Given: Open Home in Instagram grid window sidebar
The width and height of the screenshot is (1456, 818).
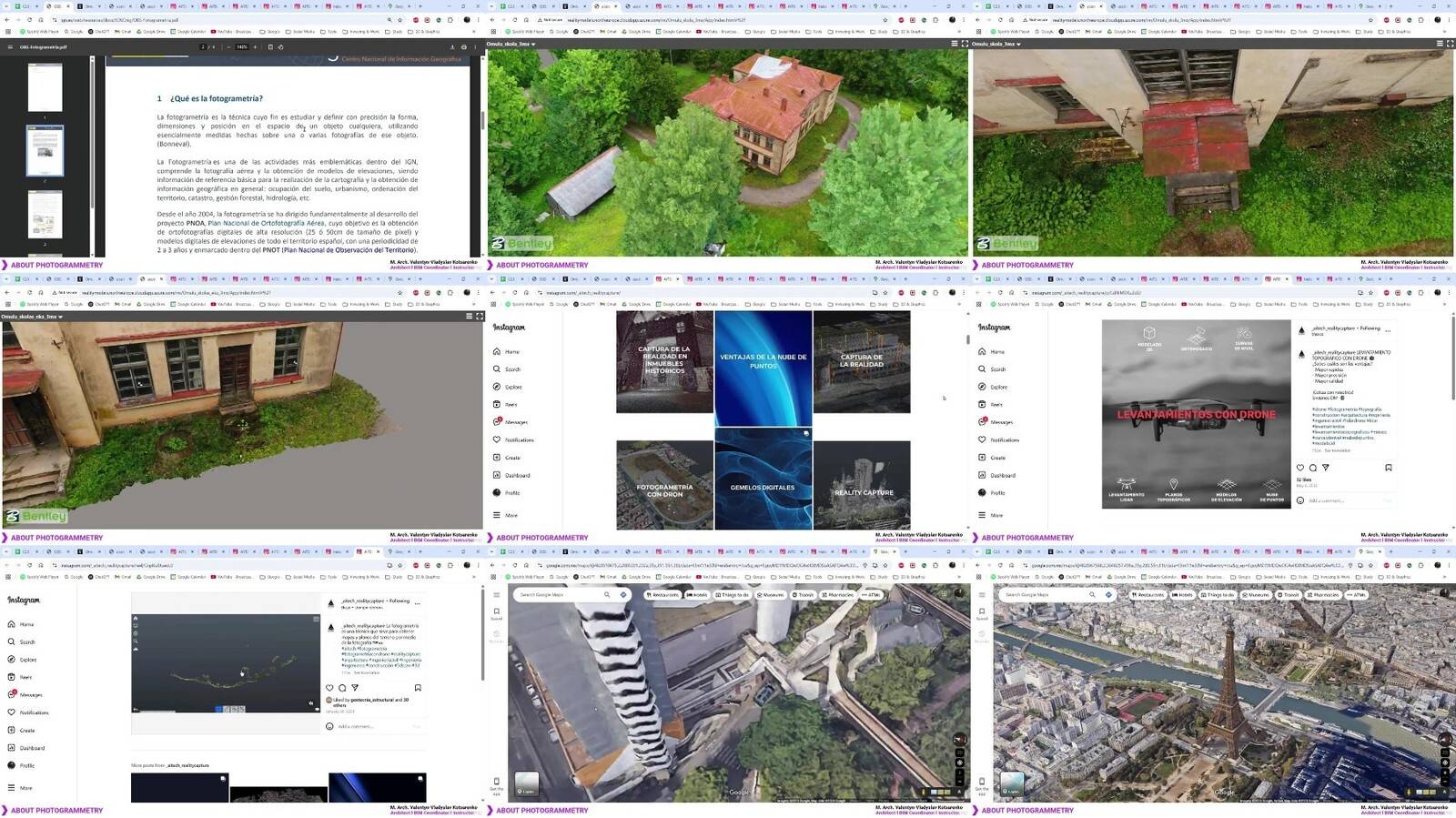Looking at the screenshot, I should click(507, 351).
